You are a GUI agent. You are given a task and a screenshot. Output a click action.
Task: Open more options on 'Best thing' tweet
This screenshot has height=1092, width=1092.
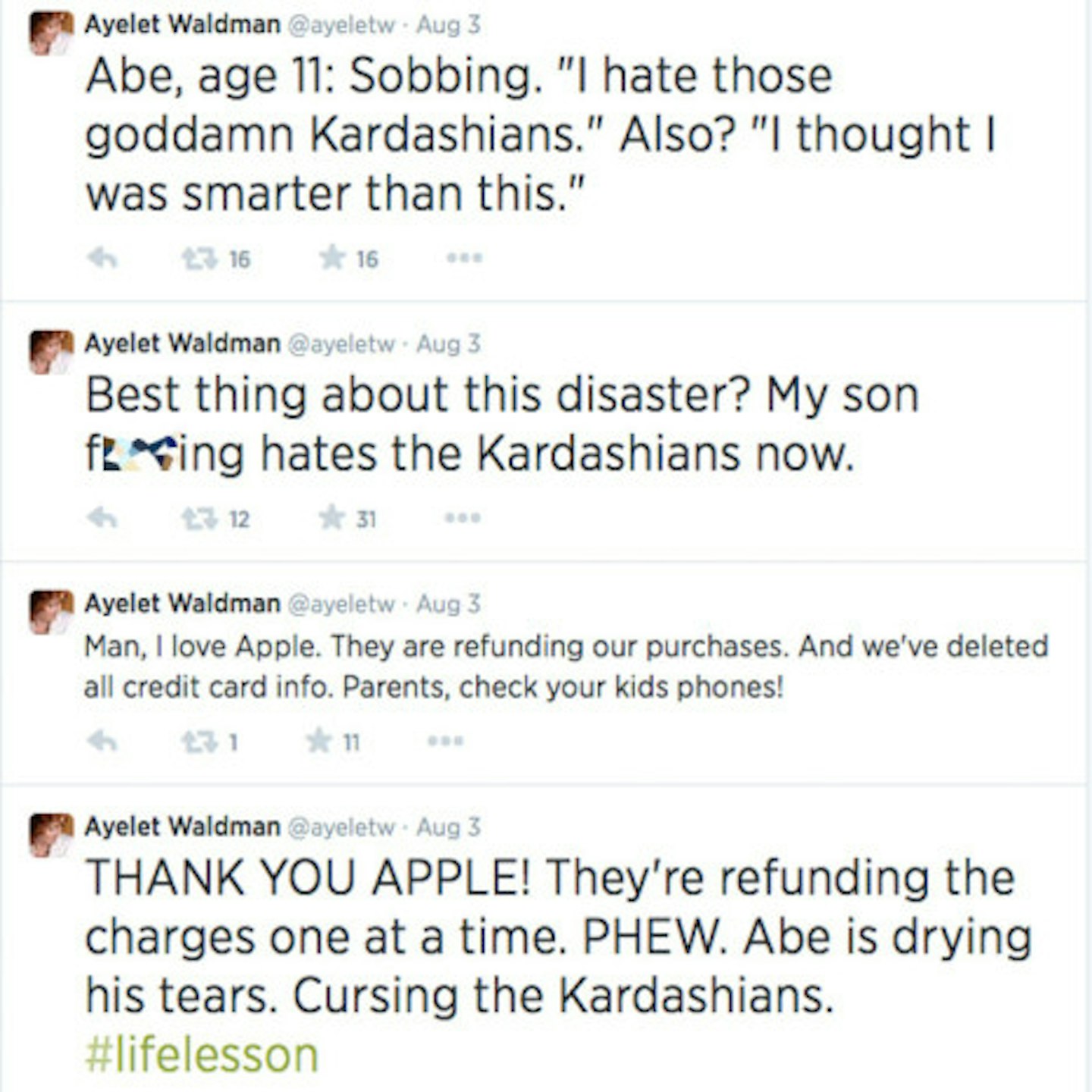463,518
